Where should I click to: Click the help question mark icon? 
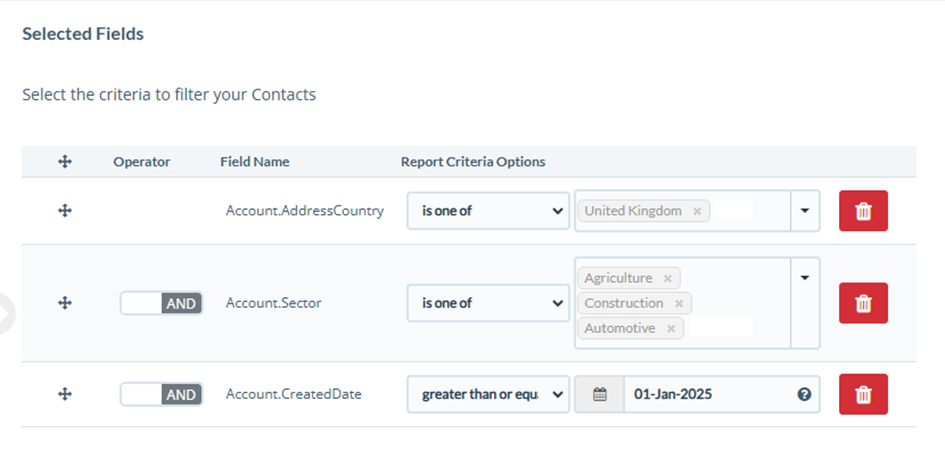pos(804,395)
